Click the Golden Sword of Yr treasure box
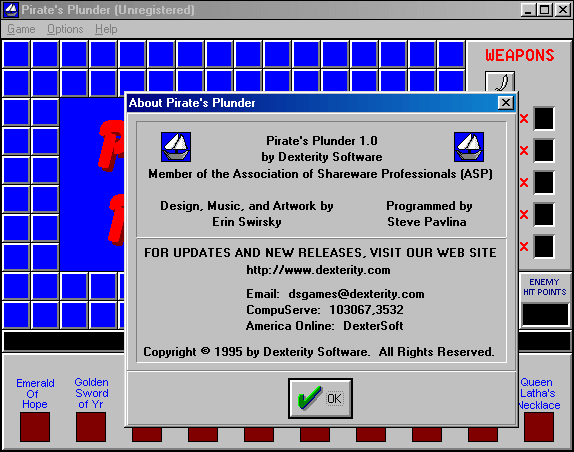Viewport: 574px width, 452px height. coord(91,427)
